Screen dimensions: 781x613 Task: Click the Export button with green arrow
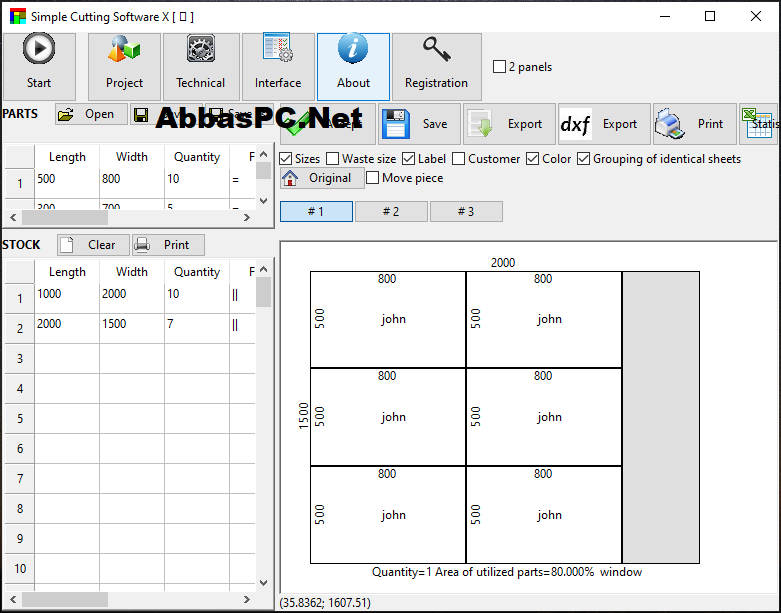(x=509, y=124)
